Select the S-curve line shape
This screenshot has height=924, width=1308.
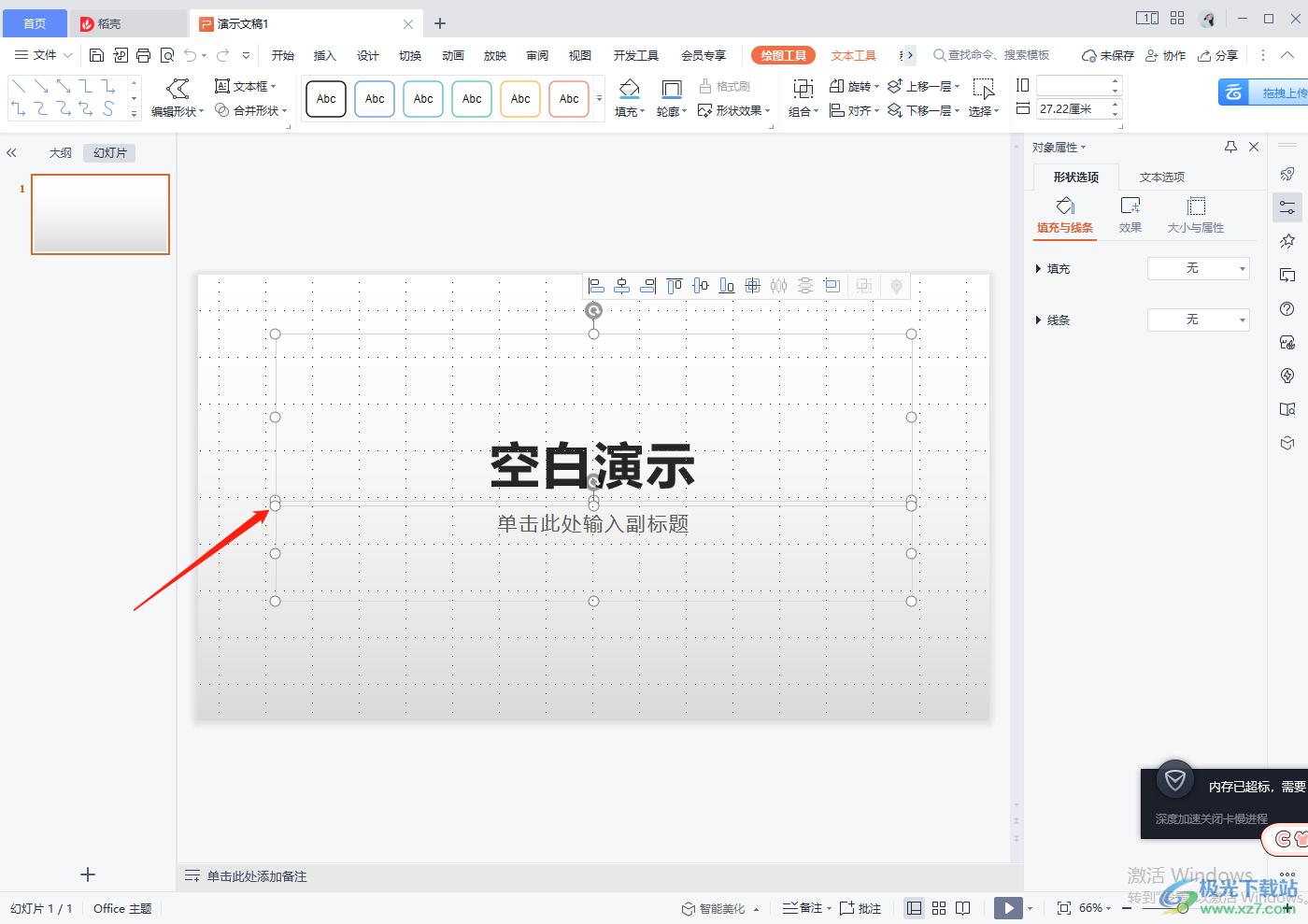coord(108,109)
